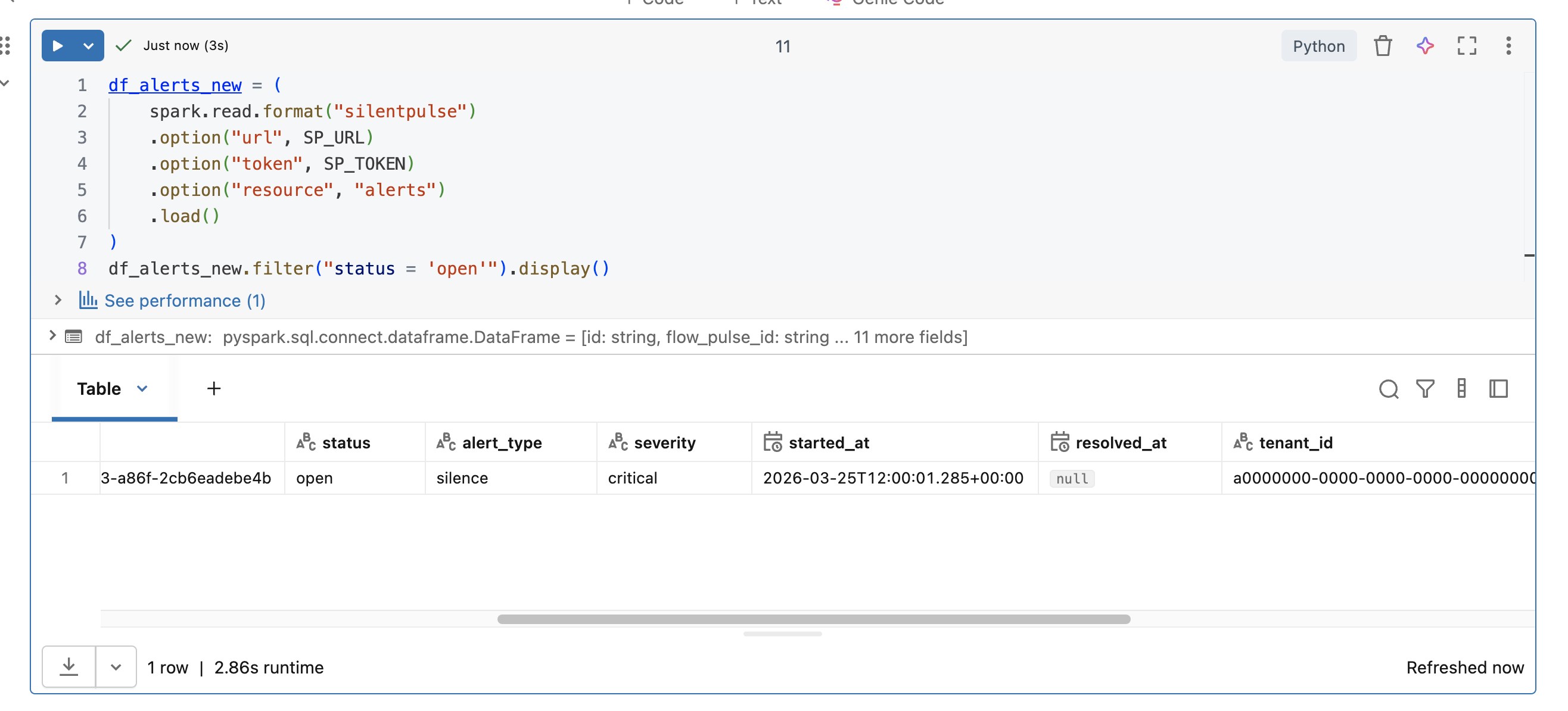The width and height of the screenshot is (1568, 711).
Task: Run the cell with the play button
Action: pyautogui.click(x=57, y=46)
